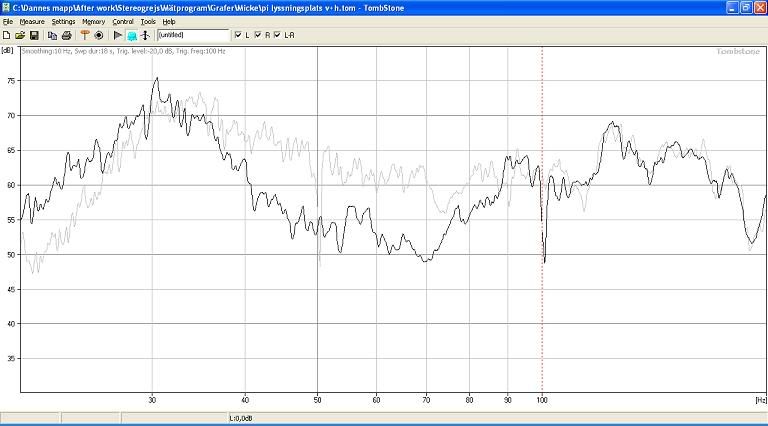Click the round record toolbar icon
This screenshot has height=426, width=768.
coord(99,35)
